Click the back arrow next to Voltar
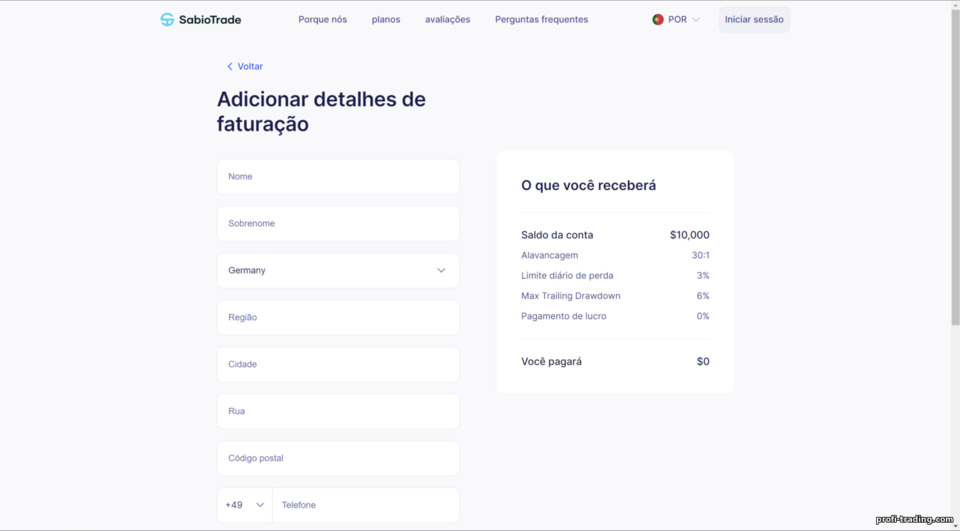Viewport: 960px width, 531px height. 230,67
